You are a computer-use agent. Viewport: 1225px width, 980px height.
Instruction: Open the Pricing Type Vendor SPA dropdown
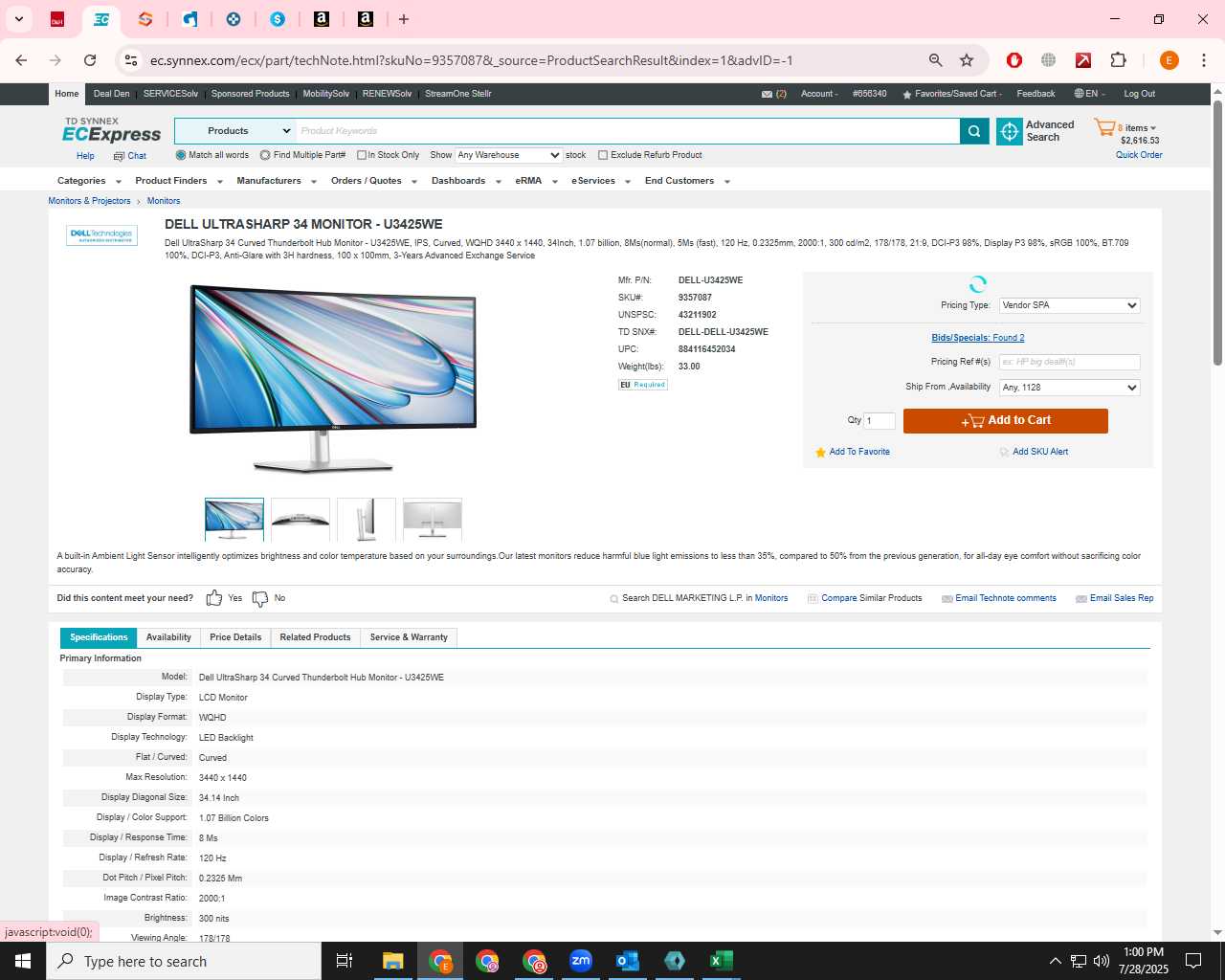[1069, 305]
